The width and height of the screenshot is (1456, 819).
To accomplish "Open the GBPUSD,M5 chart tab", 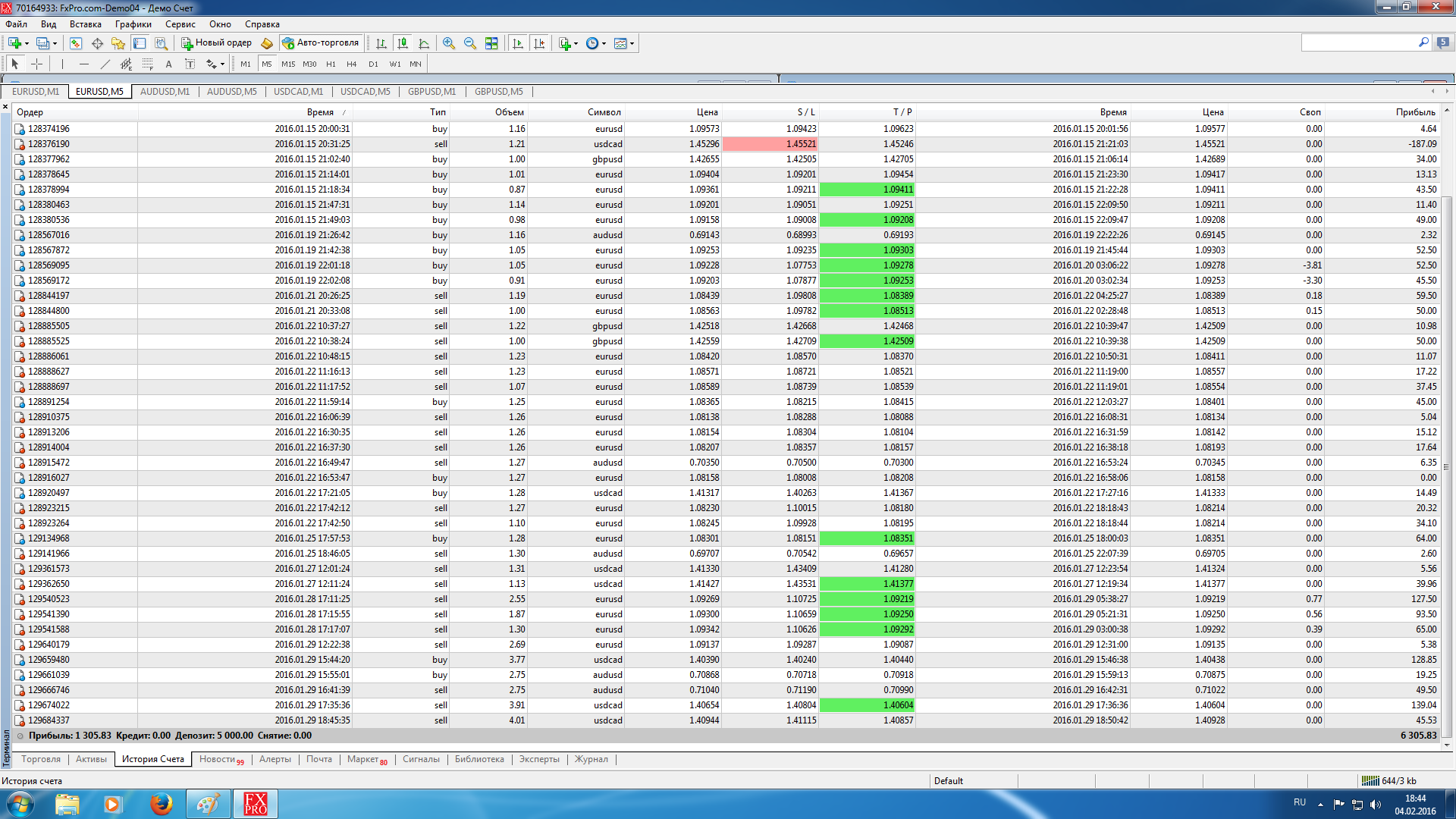I will [499, 92].
